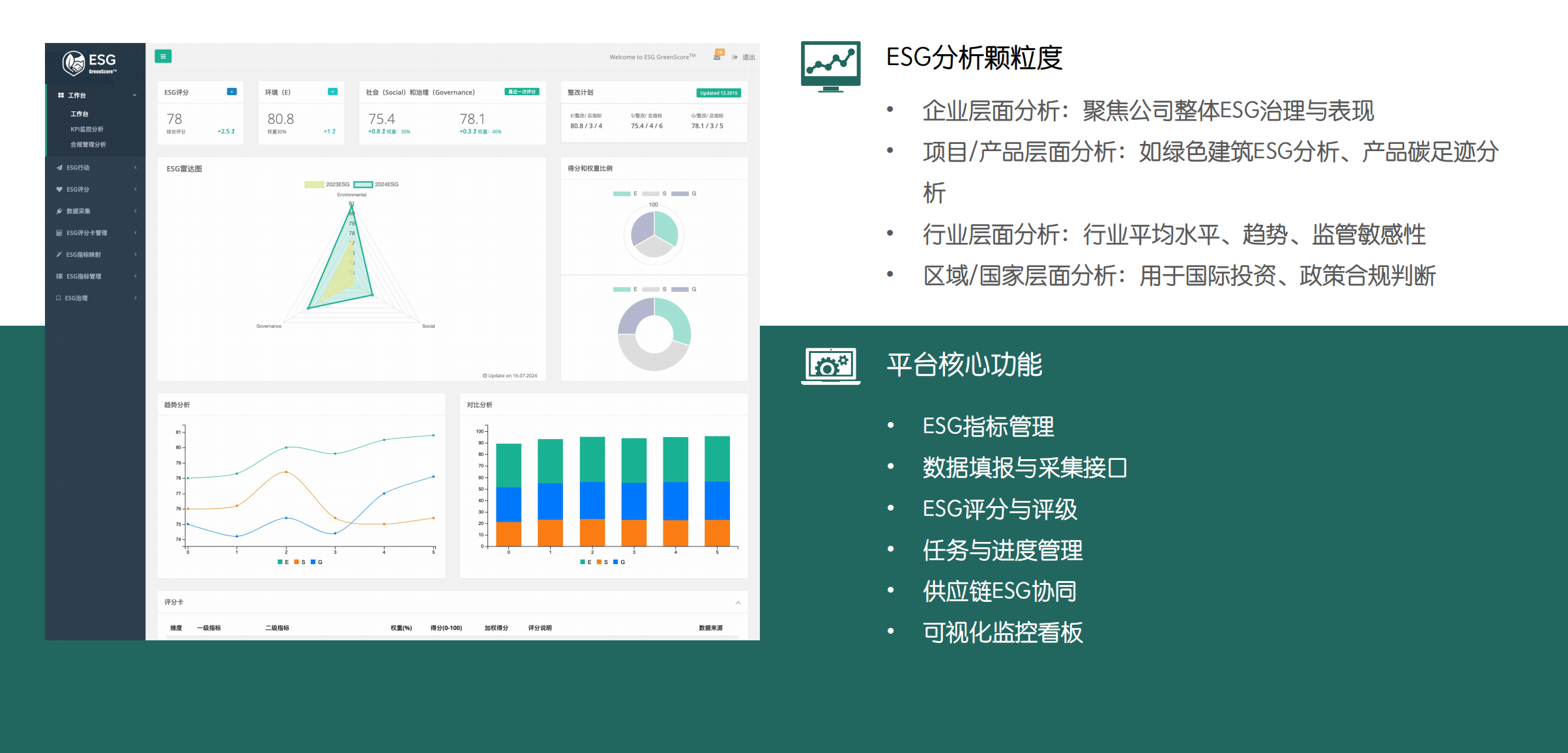Open the mail notifications icon
The image size is (1568, 753).
[717, 57]
